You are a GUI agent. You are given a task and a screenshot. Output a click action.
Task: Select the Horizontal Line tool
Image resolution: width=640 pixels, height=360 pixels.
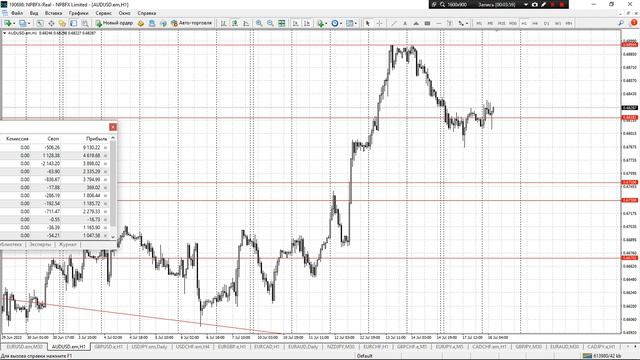438,23
